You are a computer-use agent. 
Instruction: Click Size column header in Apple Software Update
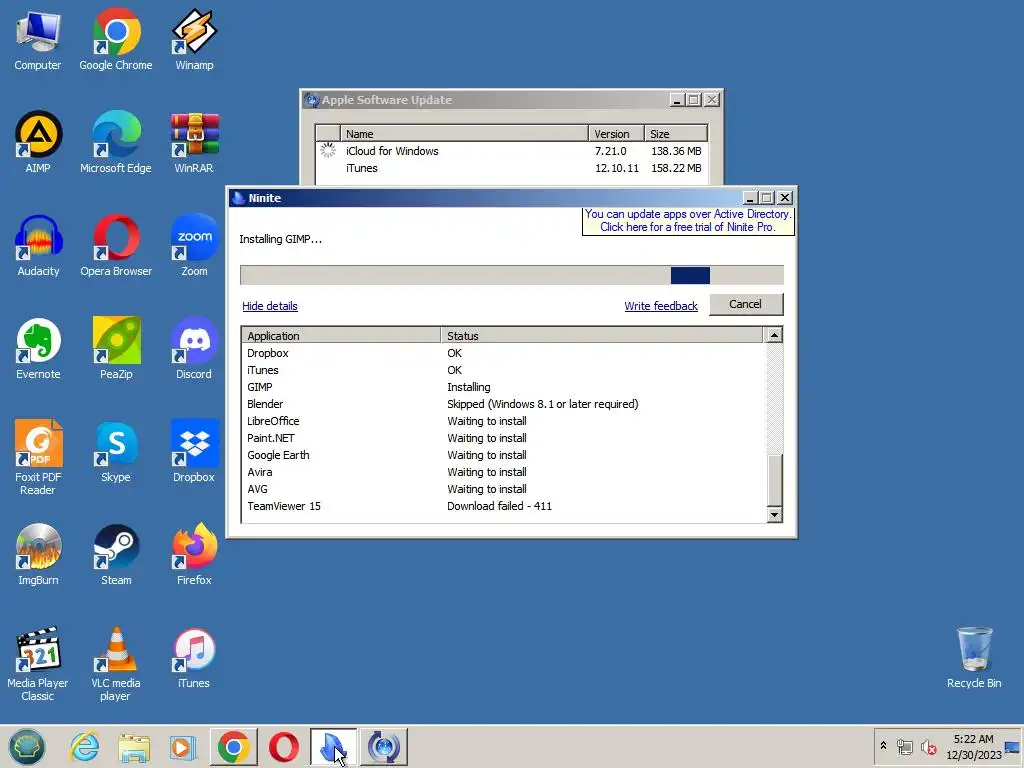coord(676,133)
